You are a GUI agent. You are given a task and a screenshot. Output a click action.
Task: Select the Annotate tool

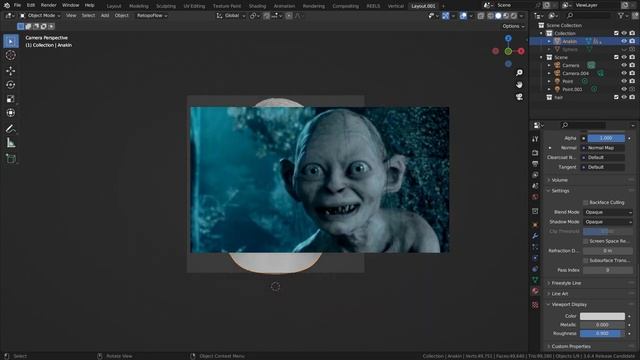(x=11, y=129)
